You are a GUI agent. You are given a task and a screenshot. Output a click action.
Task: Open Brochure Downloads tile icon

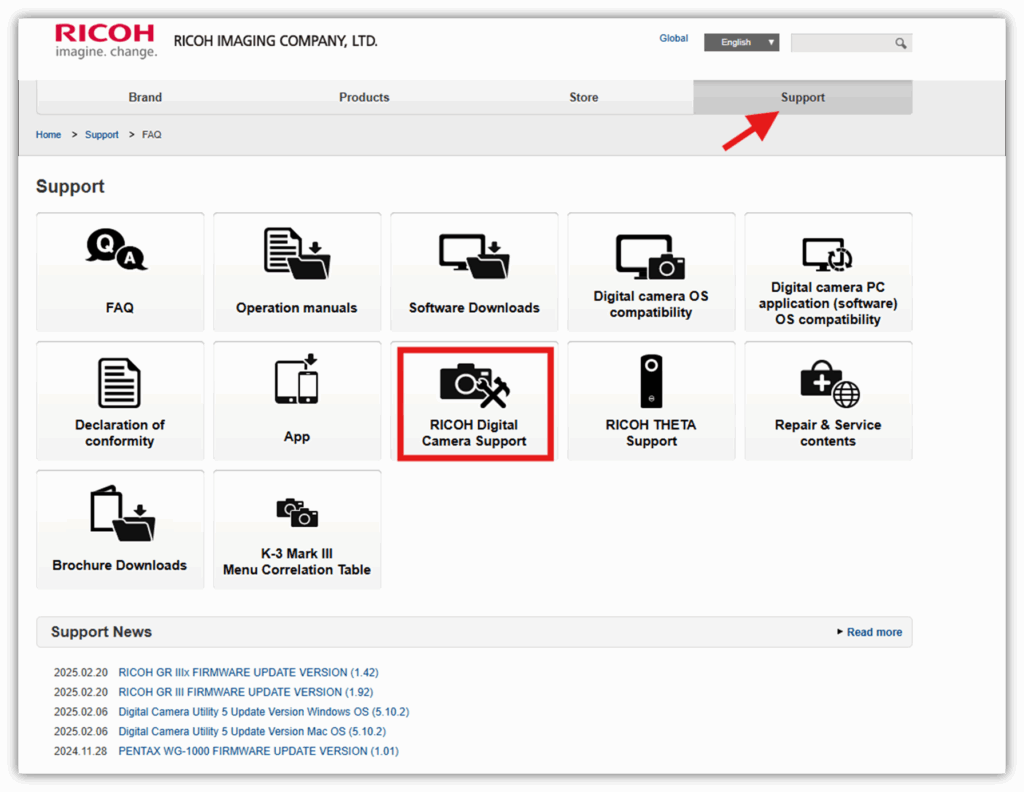tap(119, 513)
